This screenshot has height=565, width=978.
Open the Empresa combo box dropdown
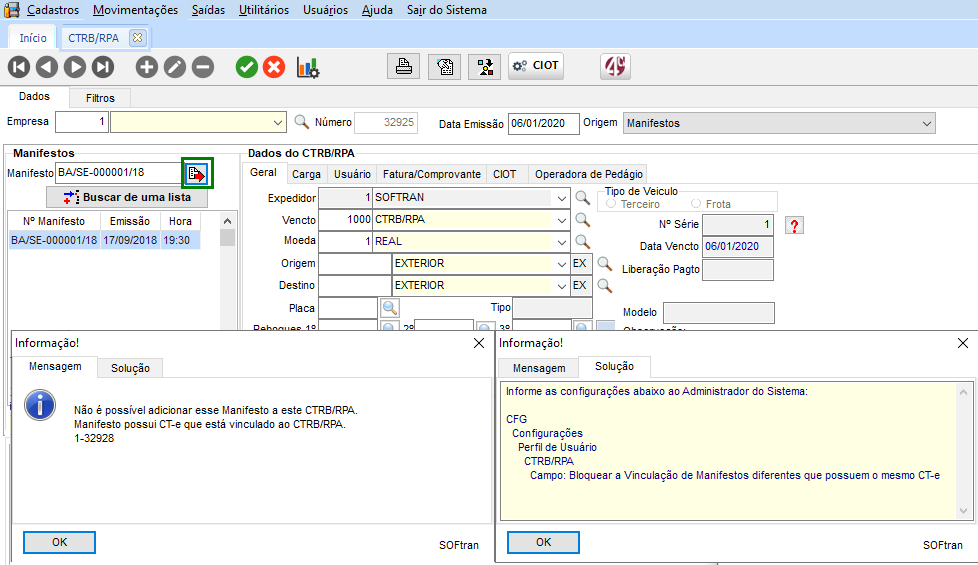(x=278, y=123)
